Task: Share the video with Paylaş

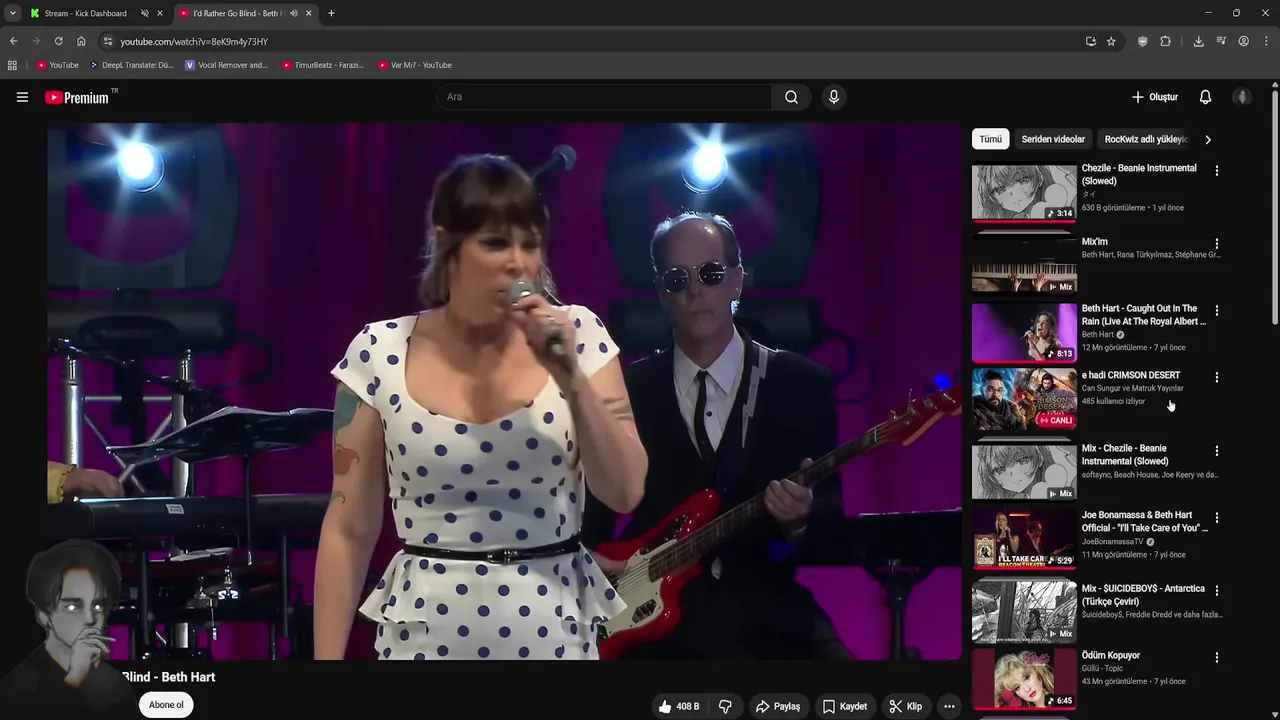Action: 778,706
